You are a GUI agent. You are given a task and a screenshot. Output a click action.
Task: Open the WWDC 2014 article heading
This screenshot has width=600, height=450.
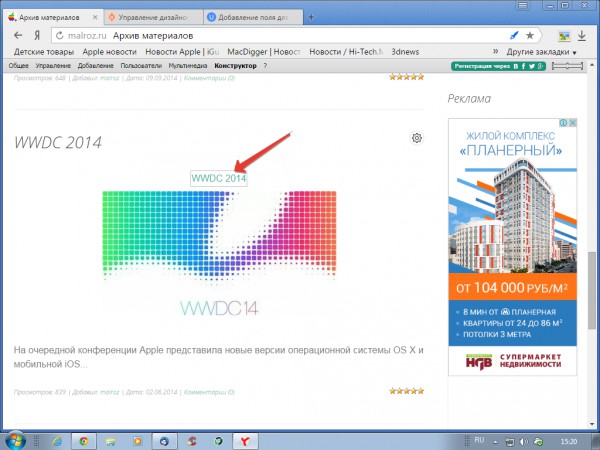(x=58, y=143)
